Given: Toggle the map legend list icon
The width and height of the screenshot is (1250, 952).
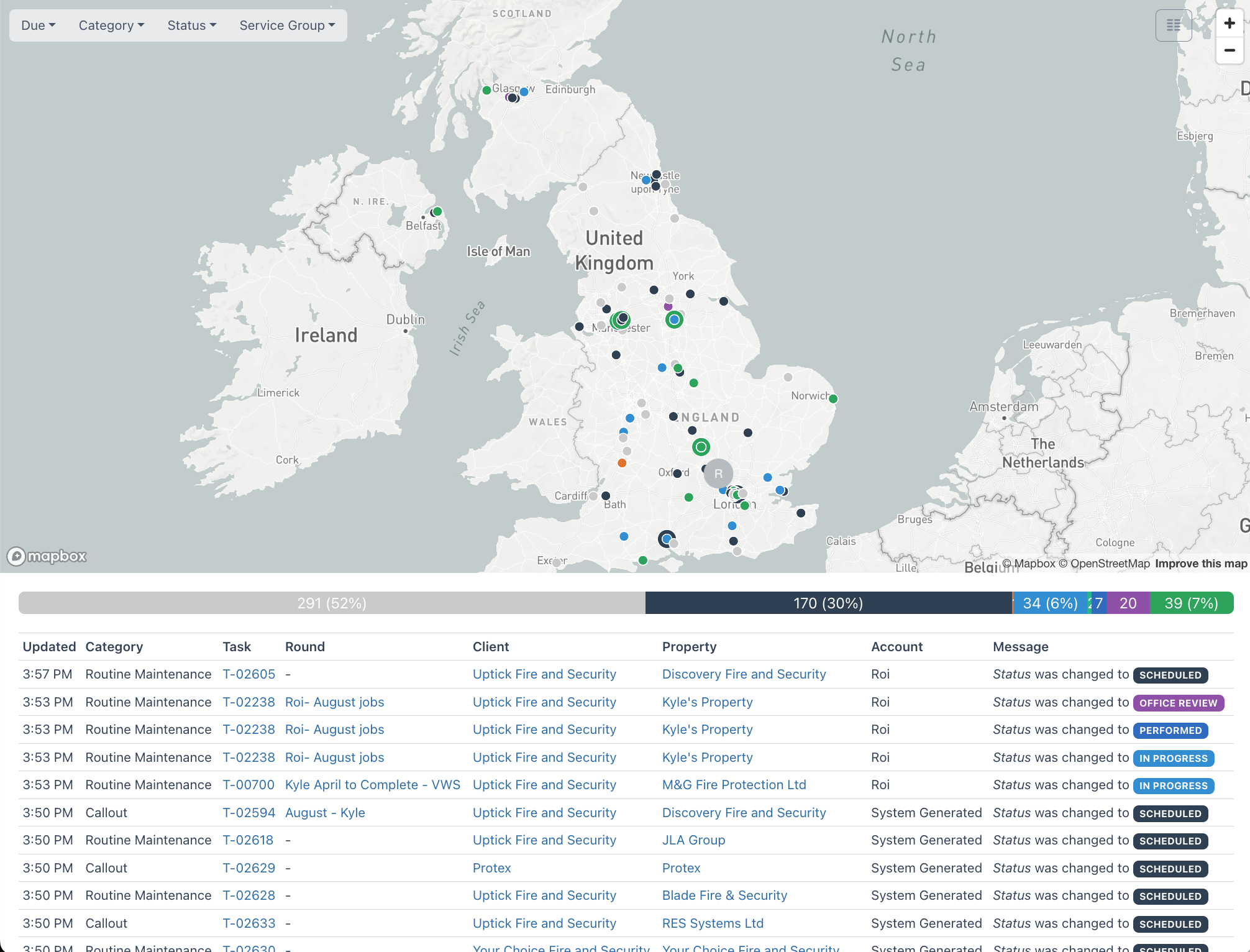Looking at the screenshot, I should (x=1174, y=25).
